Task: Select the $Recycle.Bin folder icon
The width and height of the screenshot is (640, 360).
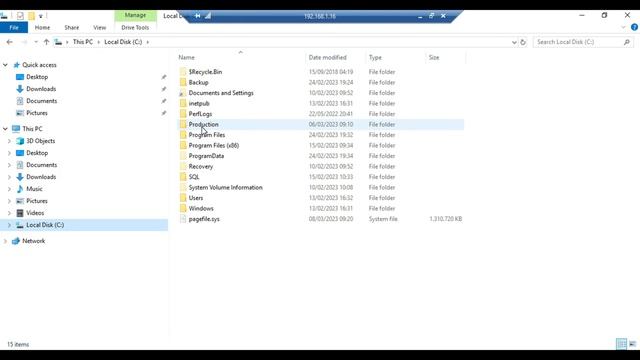Action: [183, 72]
